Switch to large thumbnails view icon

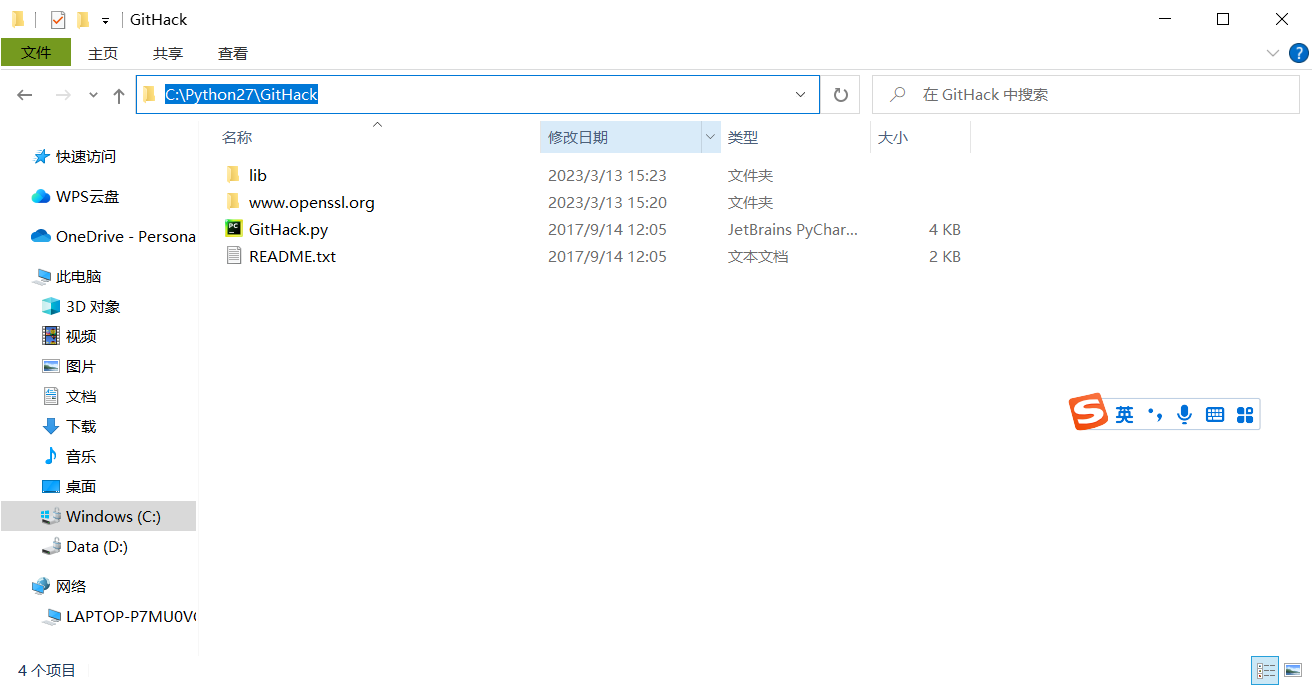coord(1293,670)
